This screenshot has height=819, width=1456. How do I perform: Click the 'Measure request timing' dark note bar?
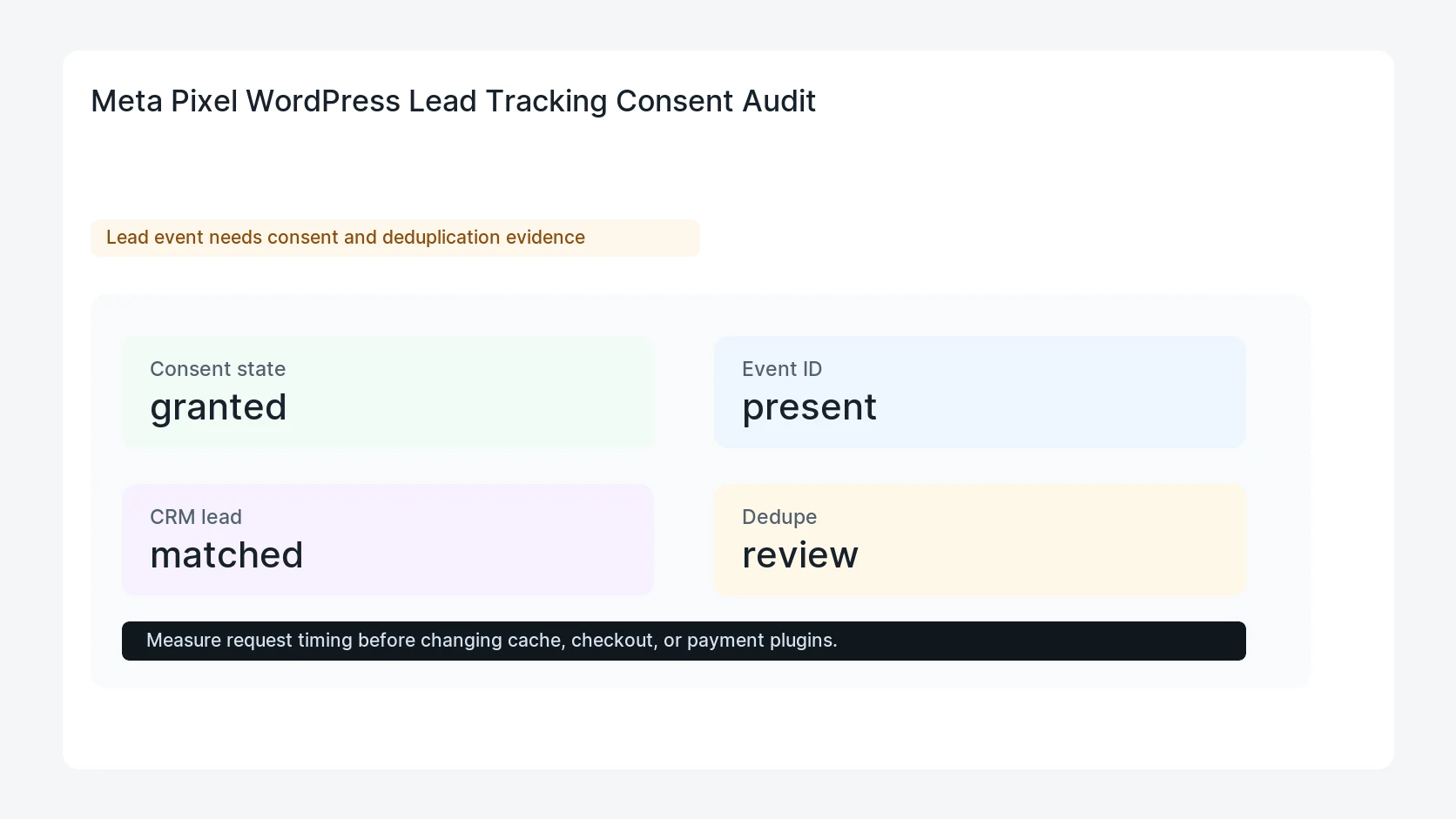[x=684, y=641]
